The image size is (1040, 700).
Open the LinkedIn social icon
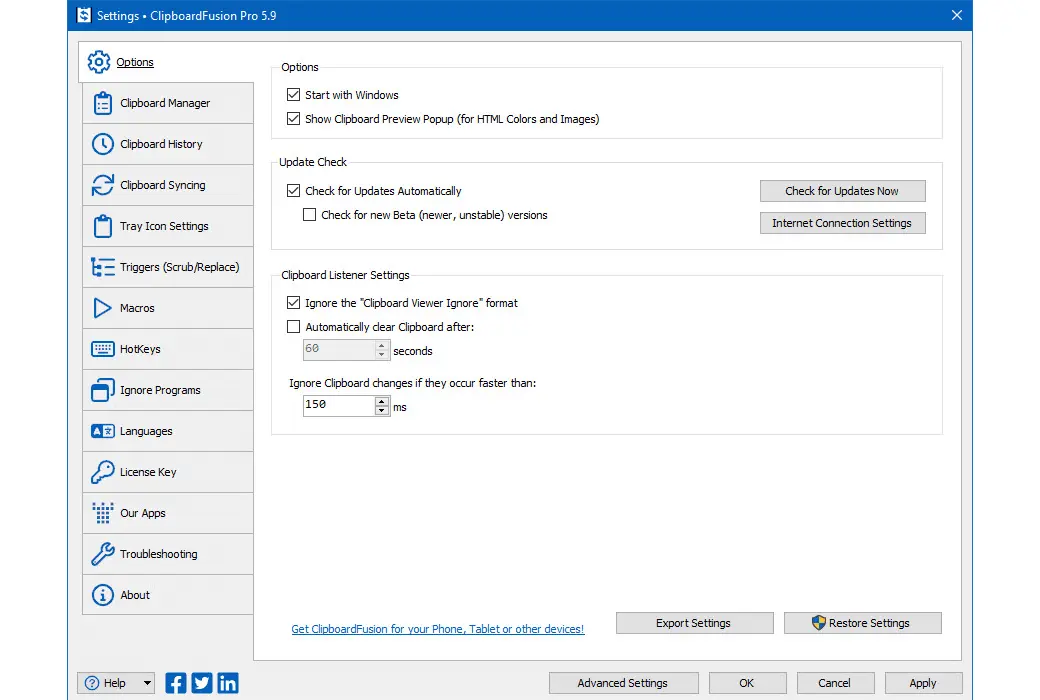228,683
